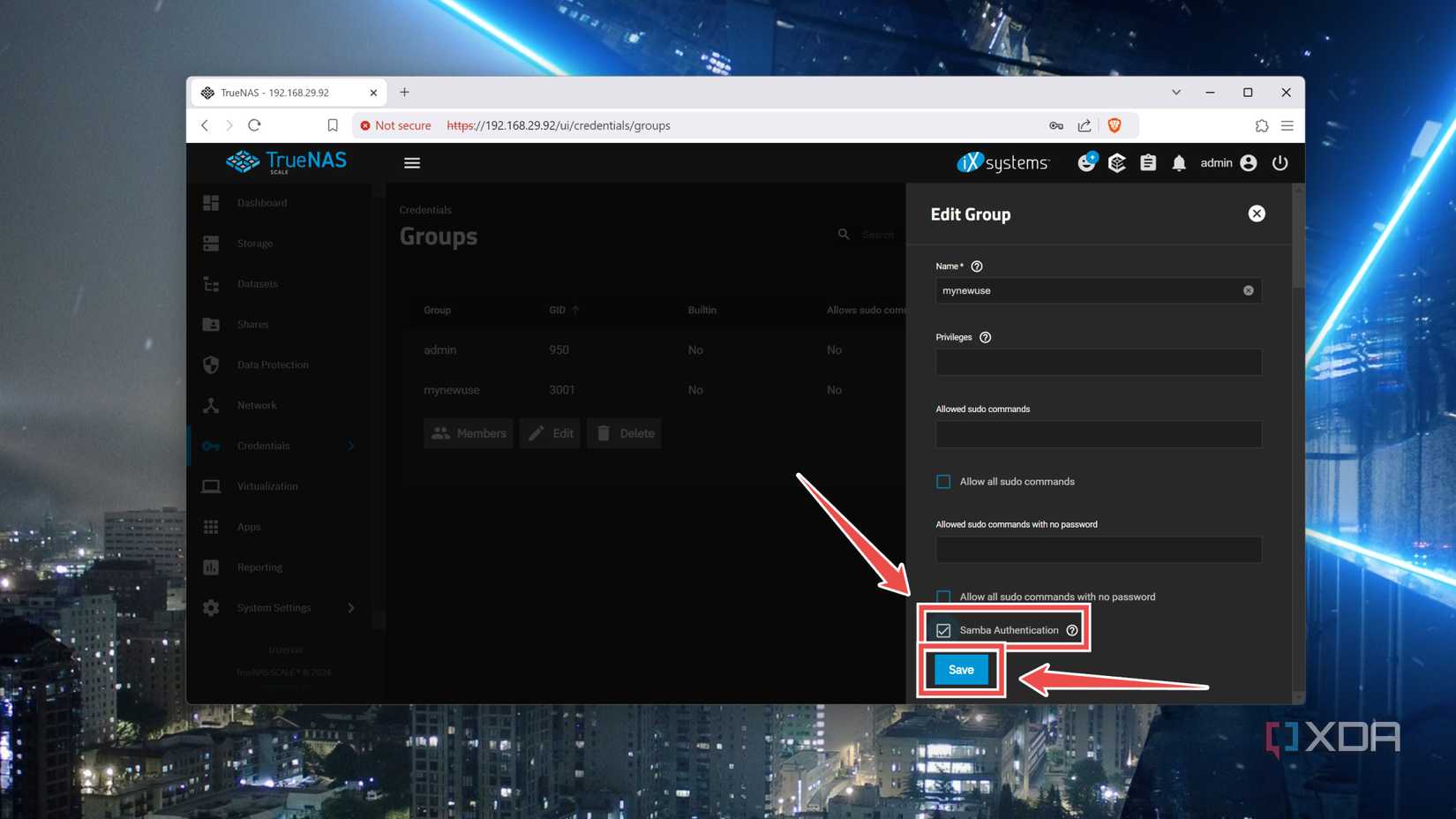Show help for Privileges field
Screen dimensions: 1456x819
[x=986, y=337]
